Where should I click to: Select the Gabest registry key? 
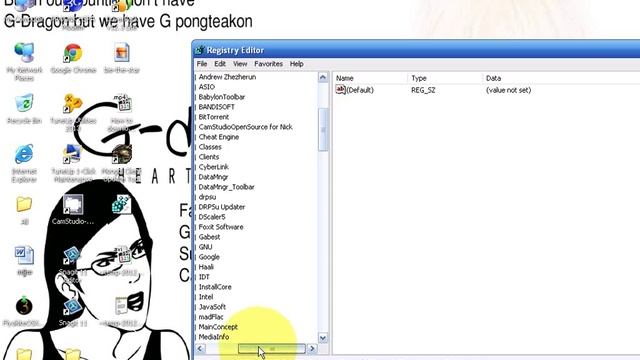[209, 237]
